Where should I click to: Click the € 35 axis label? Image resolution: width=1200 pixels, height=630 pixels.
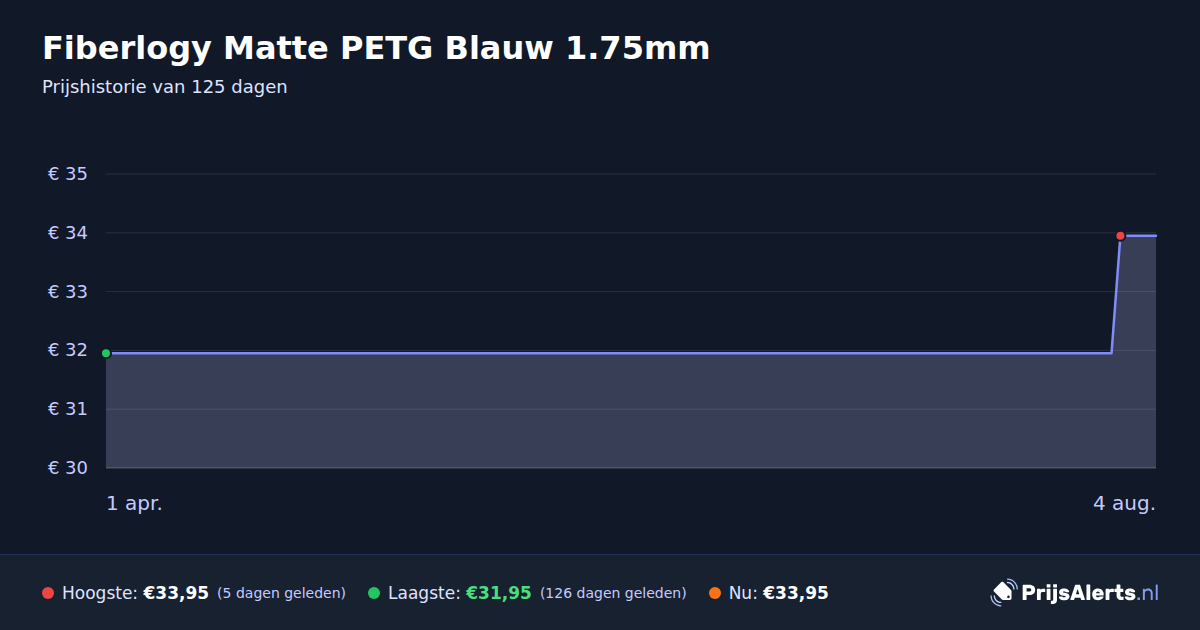pyautogui.click(x=68, y=174)
